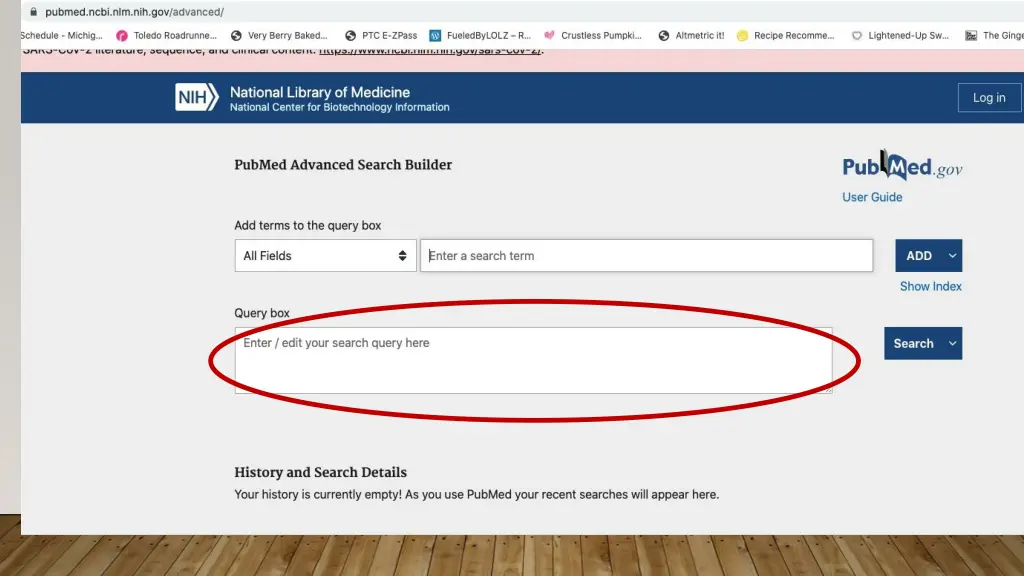Open Schedule - Michig... bookmark
The height and width of the screenshot is (576, 1024).
pyautogui.click(x=61, y=35)
